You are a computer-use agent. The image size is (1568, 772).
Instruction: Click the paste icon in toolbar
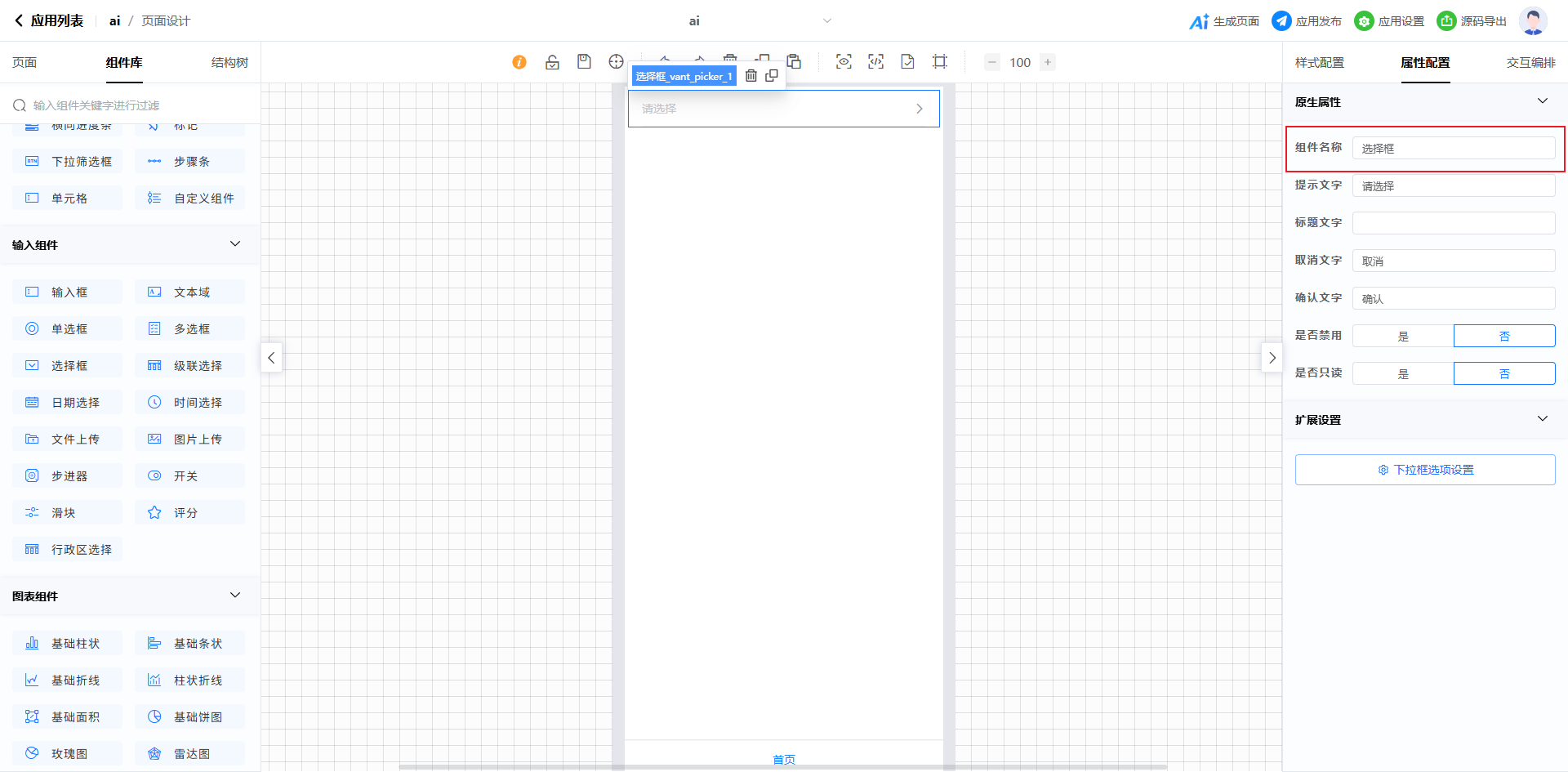click(x=794, y=62)
